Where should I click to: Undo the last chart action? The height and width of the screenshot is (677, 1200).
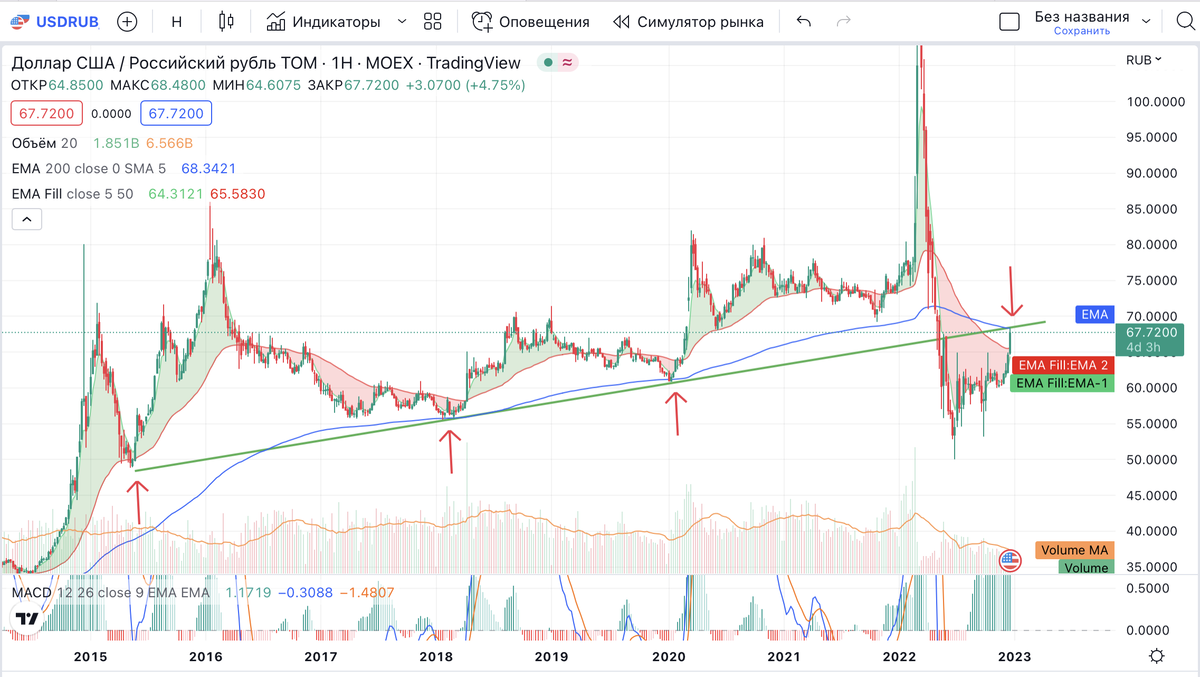coord(803,21)
